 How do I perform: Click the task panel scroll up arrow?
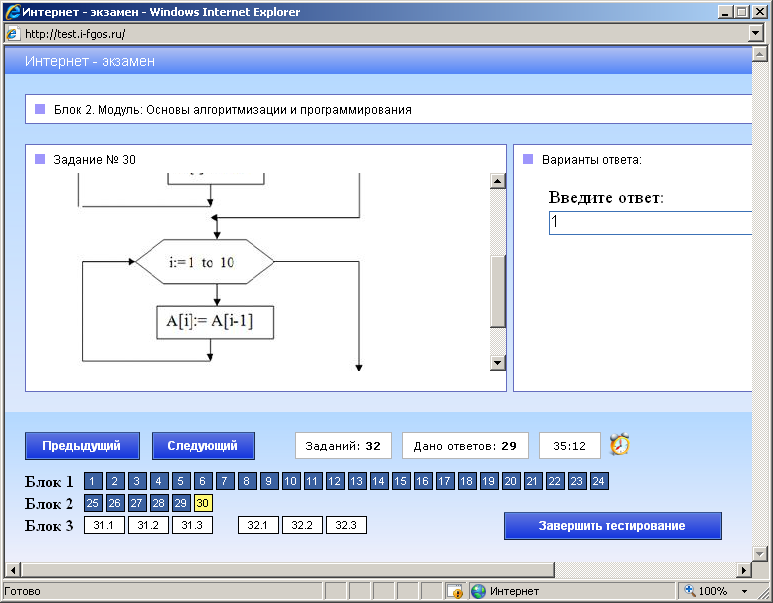click(x=498, y=181)
